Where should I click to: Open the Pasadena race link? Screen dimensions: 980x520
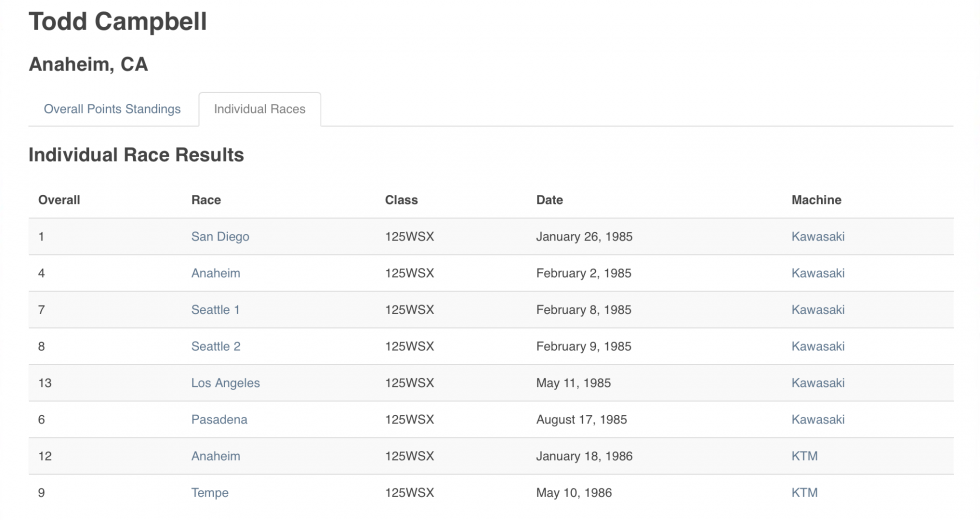[x=219, y=420]
